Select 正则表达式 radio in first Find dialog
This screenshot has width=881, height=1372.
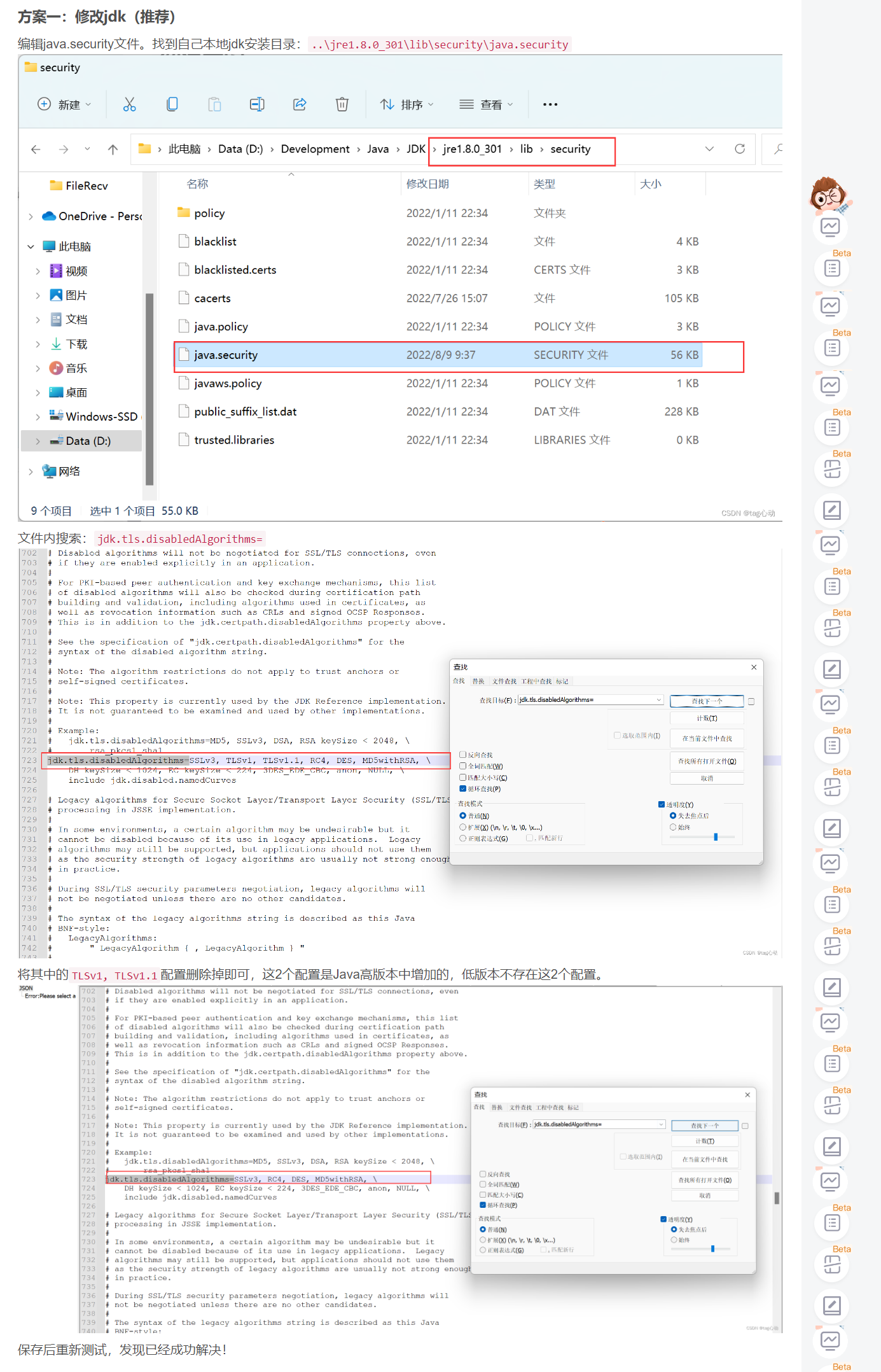pyautogui.click(x=463, y=839)
